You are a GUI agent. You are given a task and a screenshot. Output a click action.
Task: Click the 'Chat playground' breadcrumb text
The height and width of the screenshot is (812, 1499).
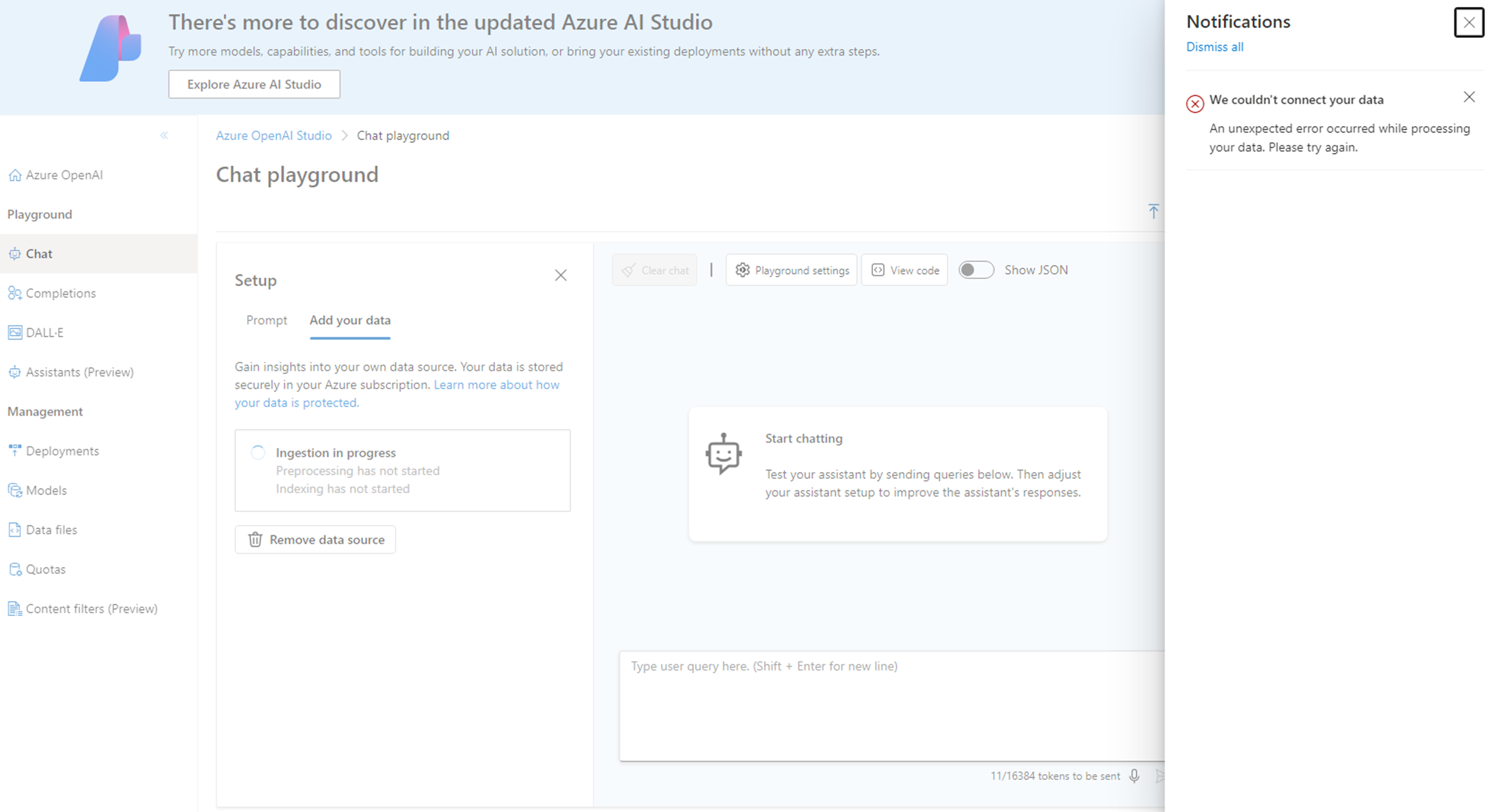pos(403,136)
